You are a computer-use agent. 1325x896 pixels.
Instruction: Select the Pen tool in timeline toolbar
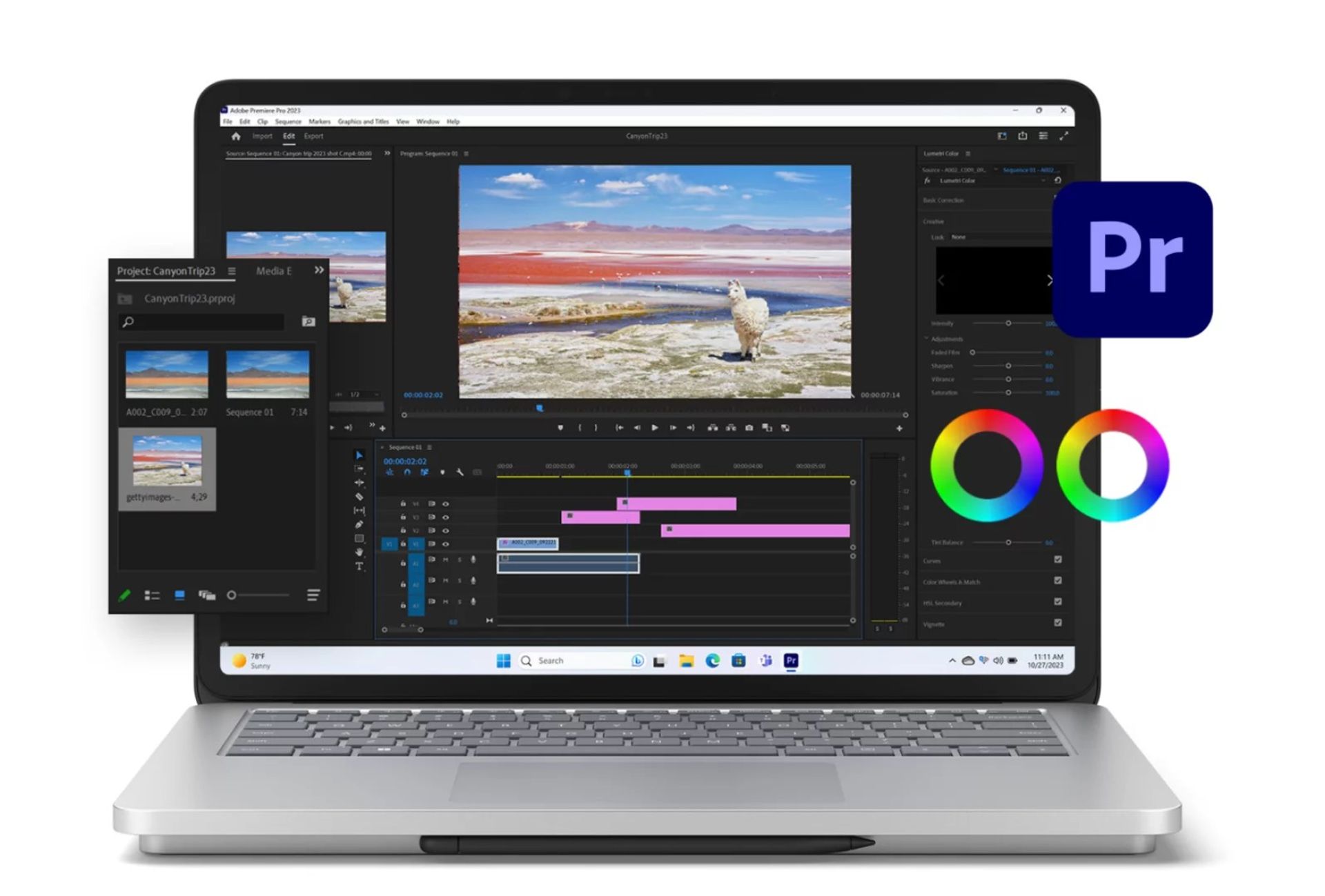pyautogui.click(x=359, y=524)
